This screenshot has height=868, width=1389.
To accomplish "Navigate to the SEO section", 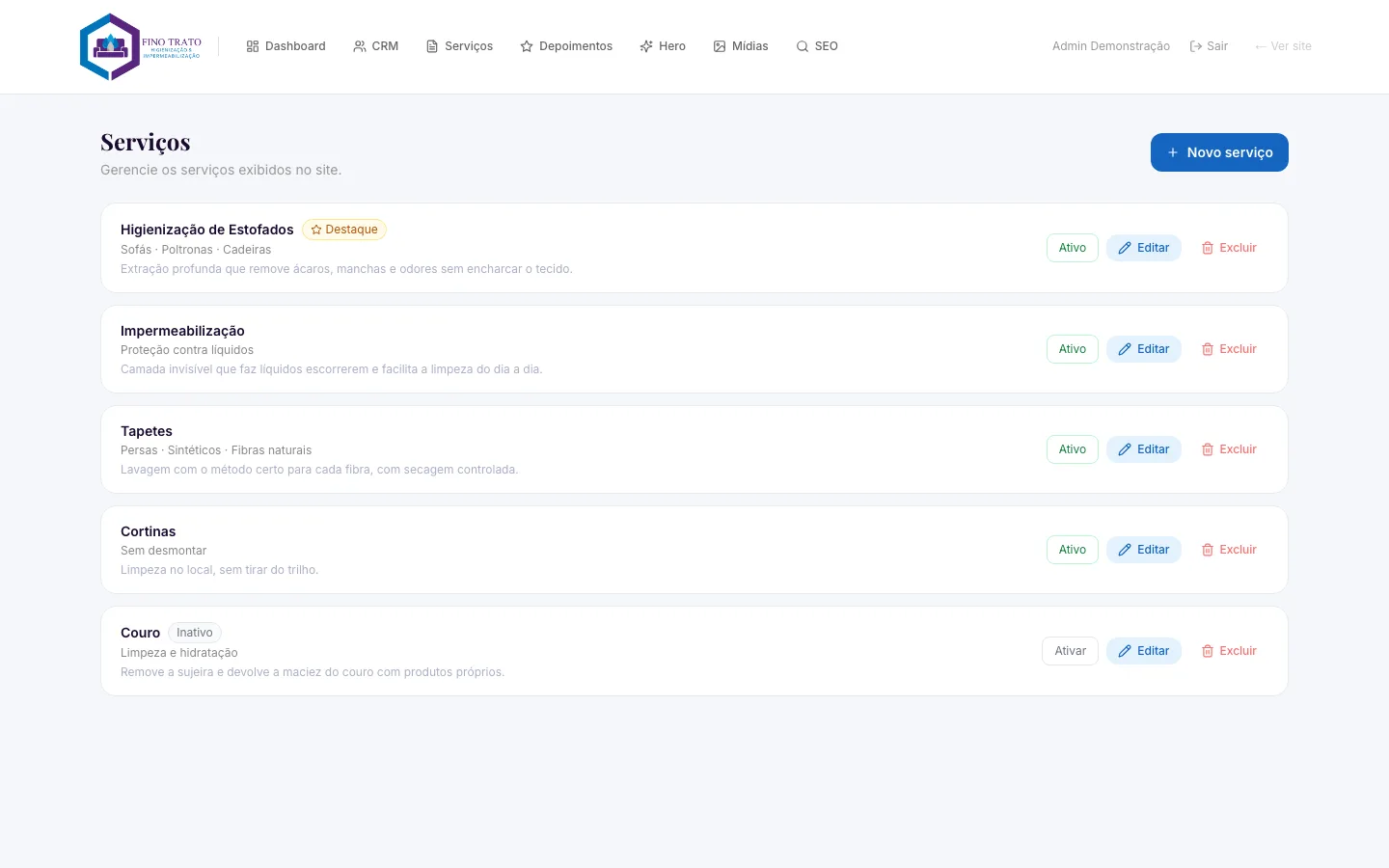I will pyautogui.click(x=817, y=46).
